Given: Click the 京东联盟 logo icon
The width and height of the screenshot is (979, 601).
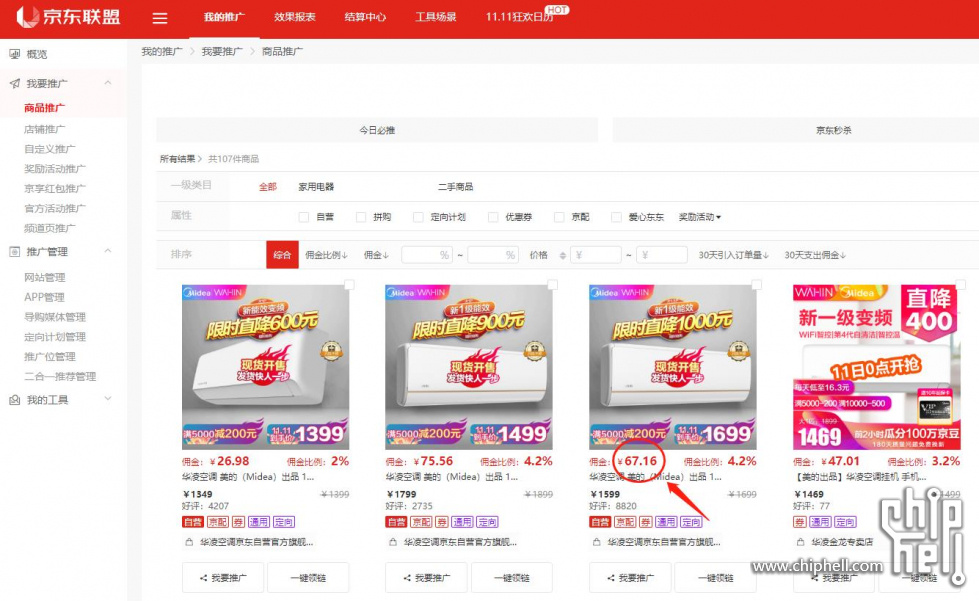Looking at the screenshot, I should [27, 17].
